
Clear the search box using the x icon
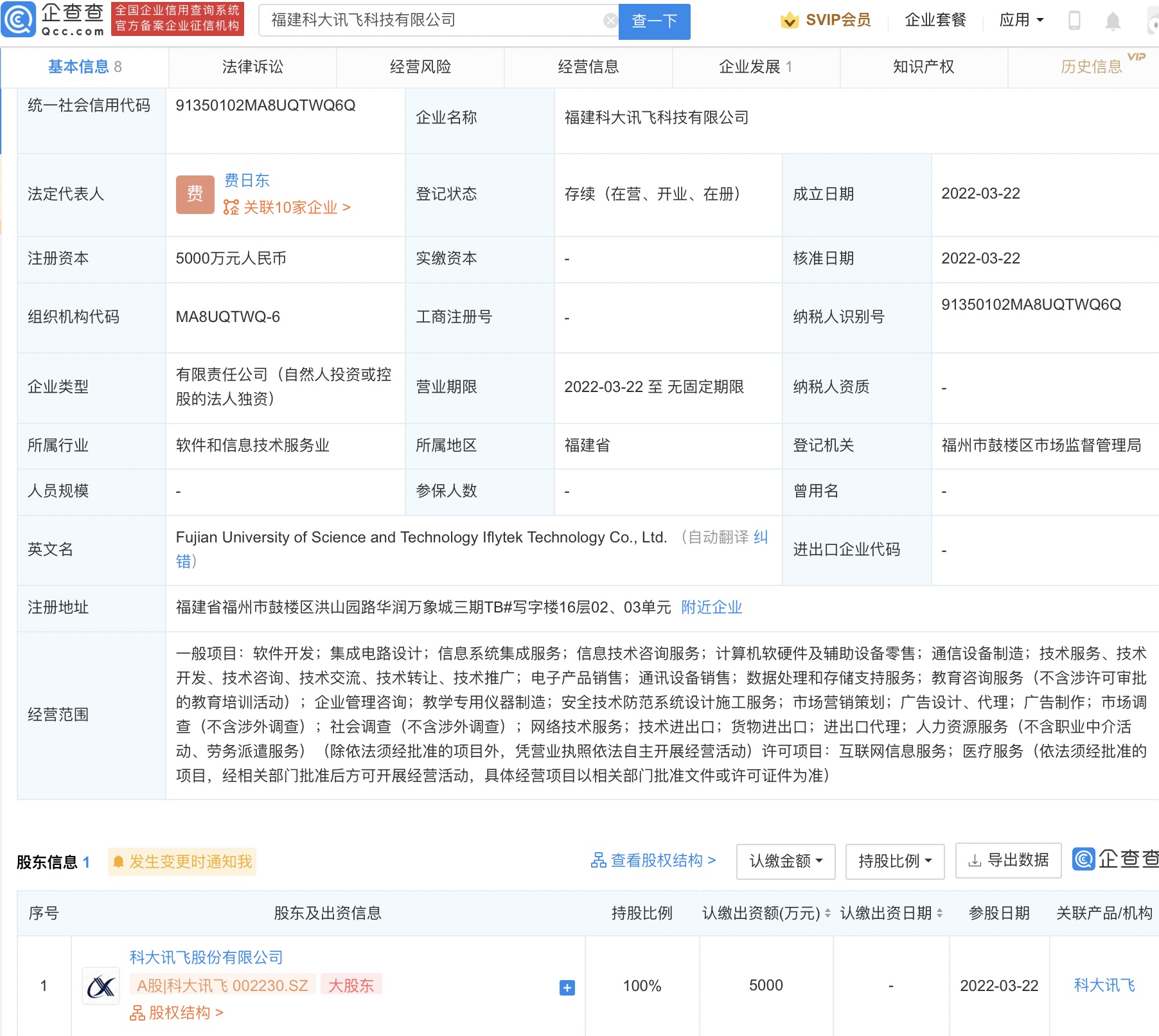[608, 19]
